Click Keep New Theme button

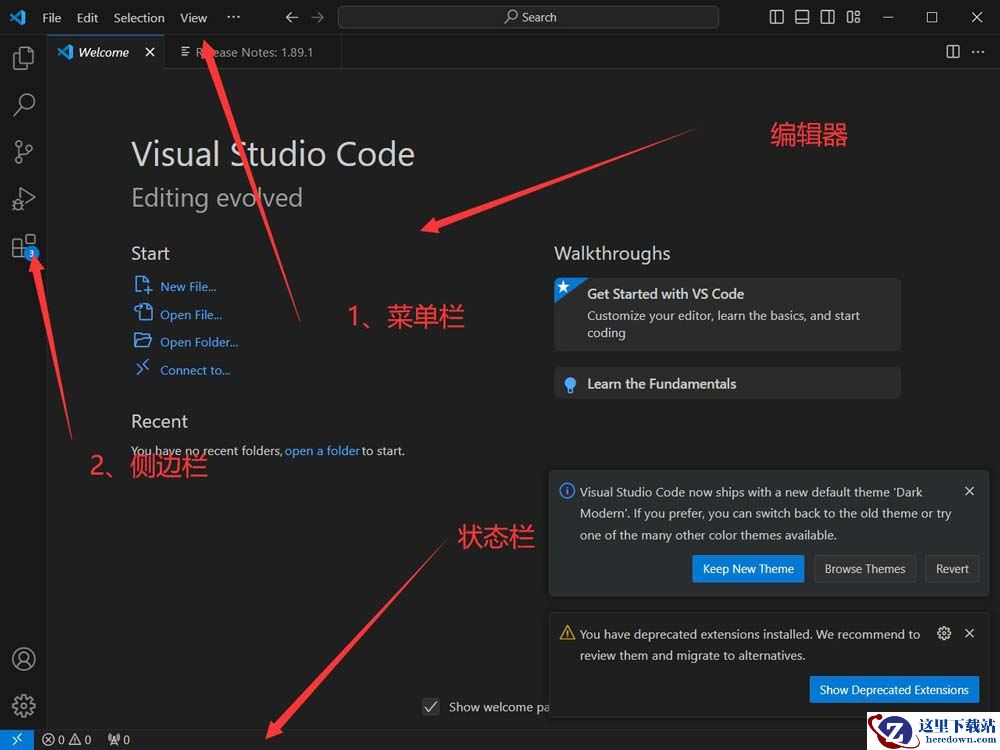click(x=748, y=569)
